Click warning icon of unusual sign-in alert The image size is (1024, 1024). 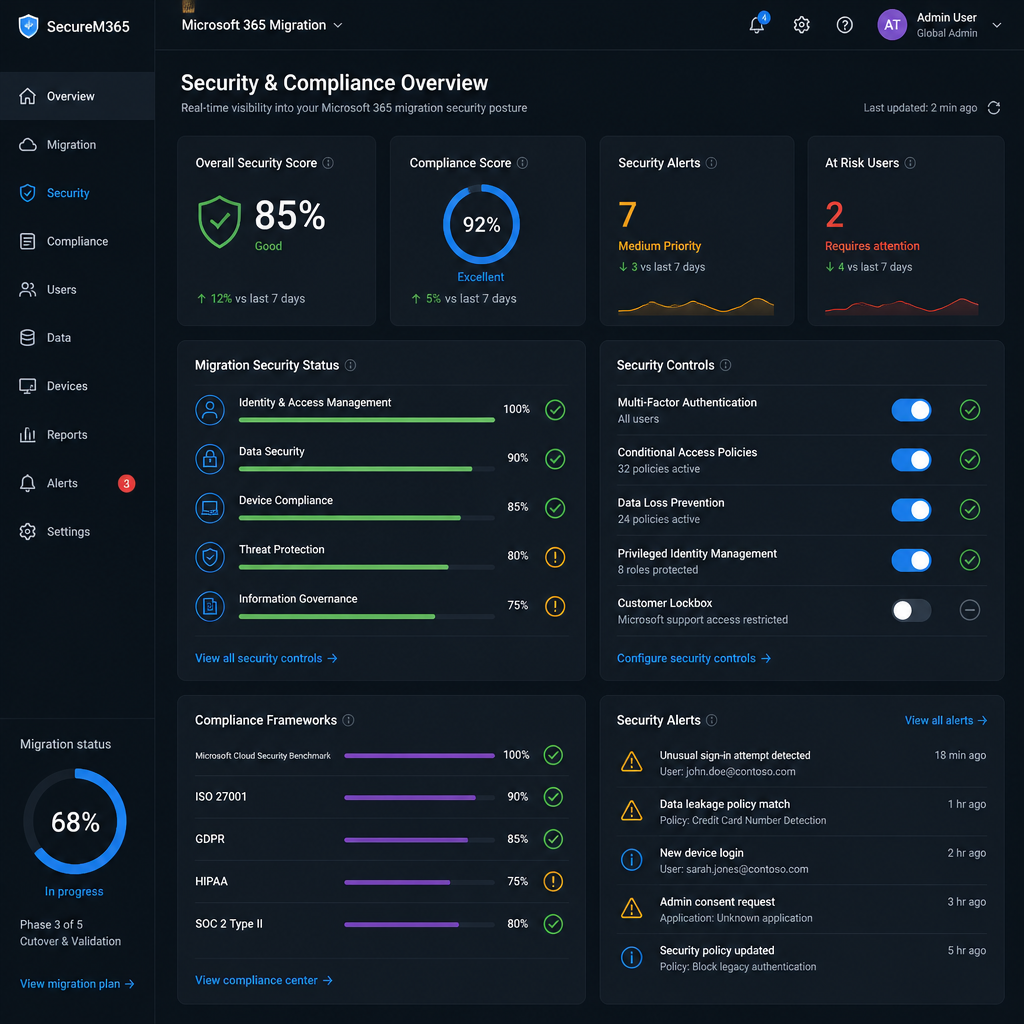point(632,761)
